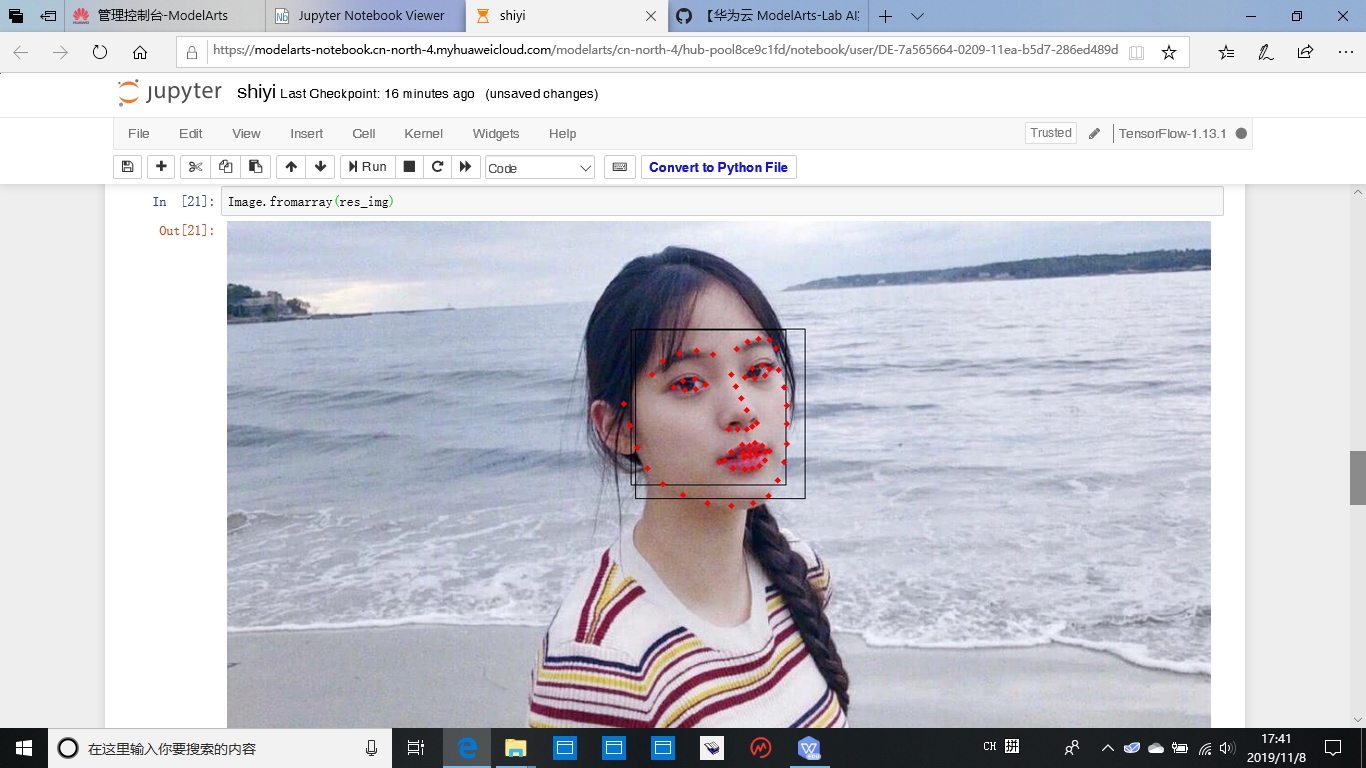This screenshot has height=768, width=1366.
Task: Open the tab list chevron dropdown
Action: pos(917,16)
